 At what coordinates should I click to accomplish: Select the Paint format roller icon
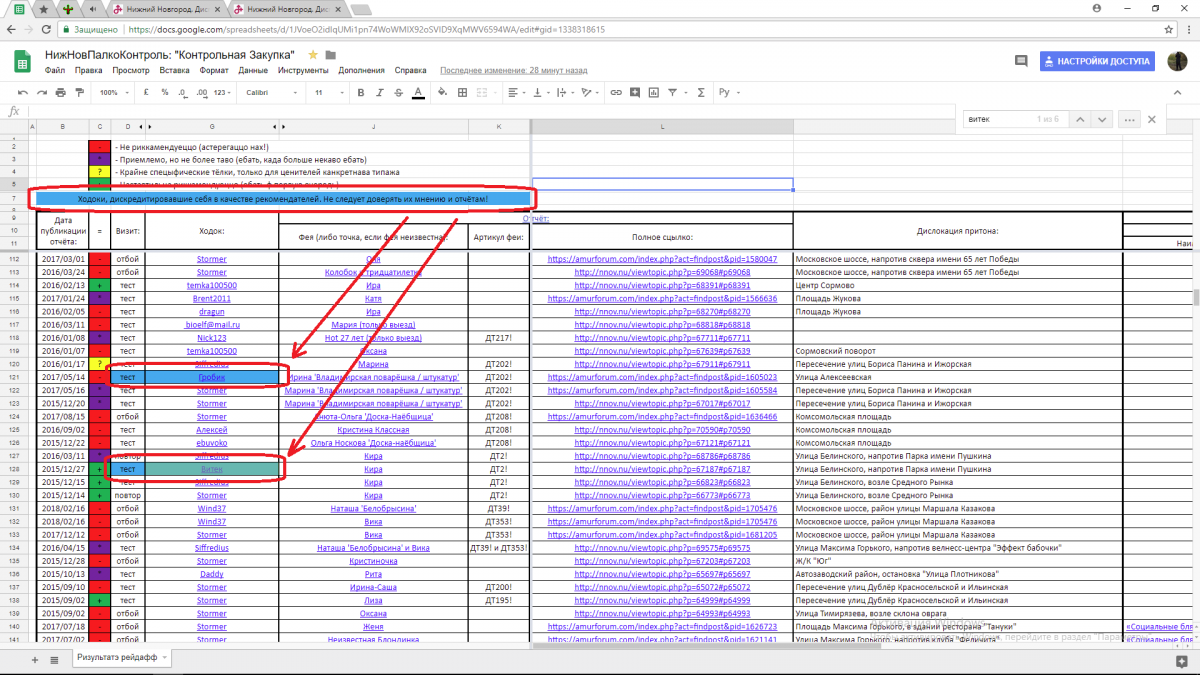click(79, 92)
